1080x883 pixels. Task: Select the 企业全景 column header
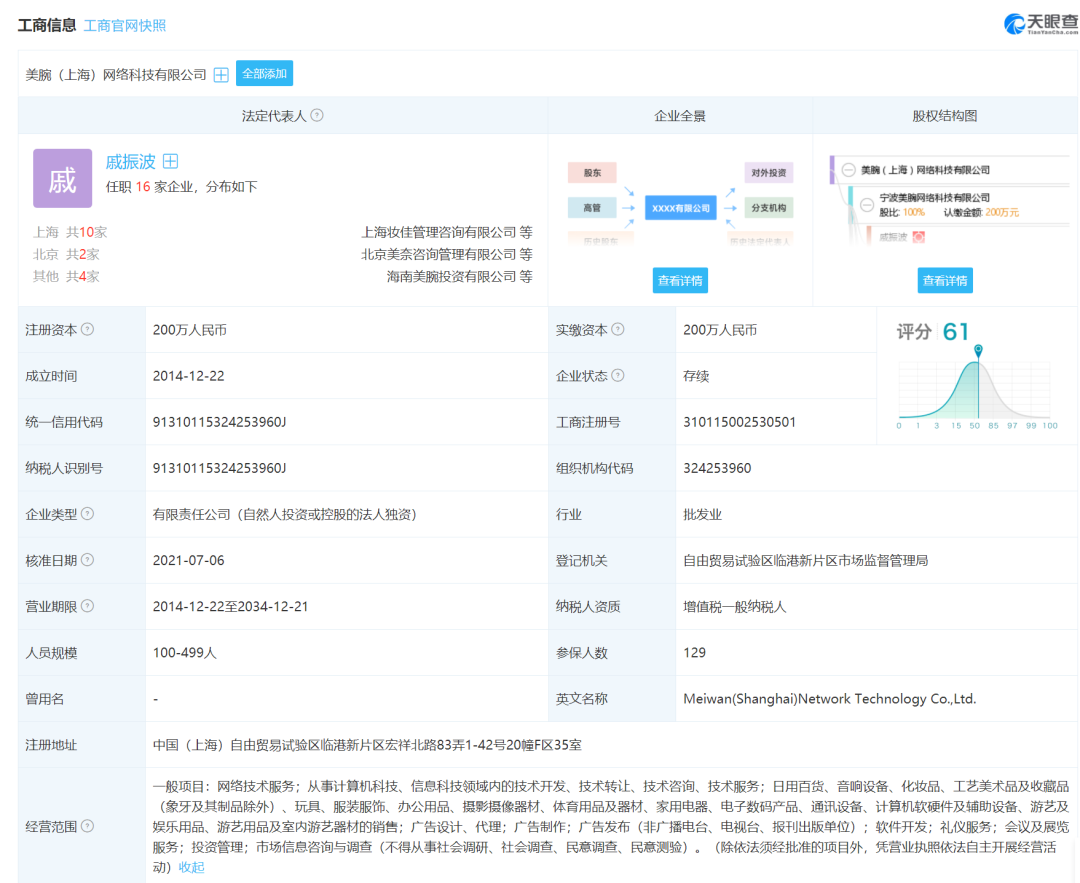[680, 116]
